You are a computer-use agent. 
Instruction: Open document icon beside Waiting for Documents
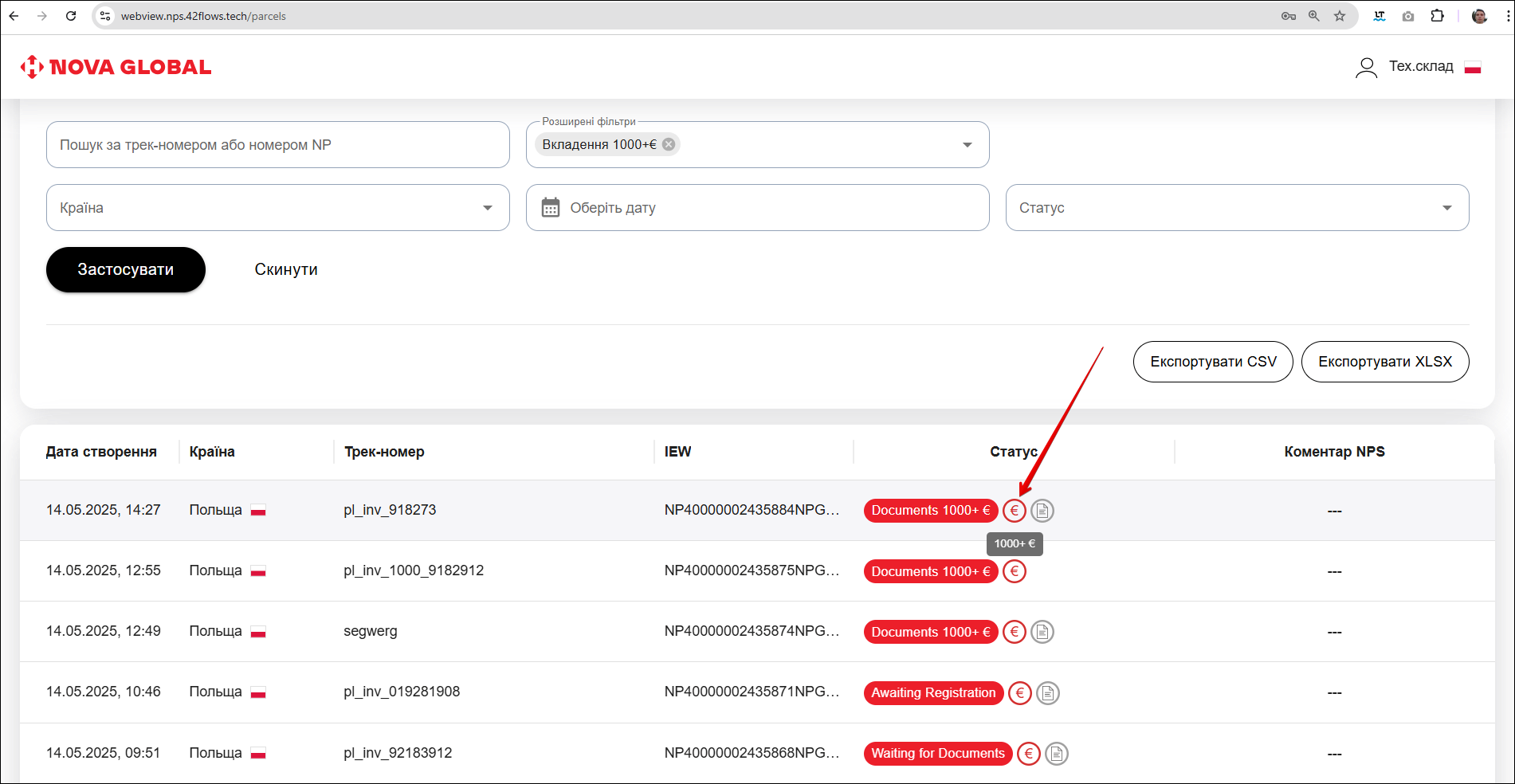click(x=1057, y=754)
